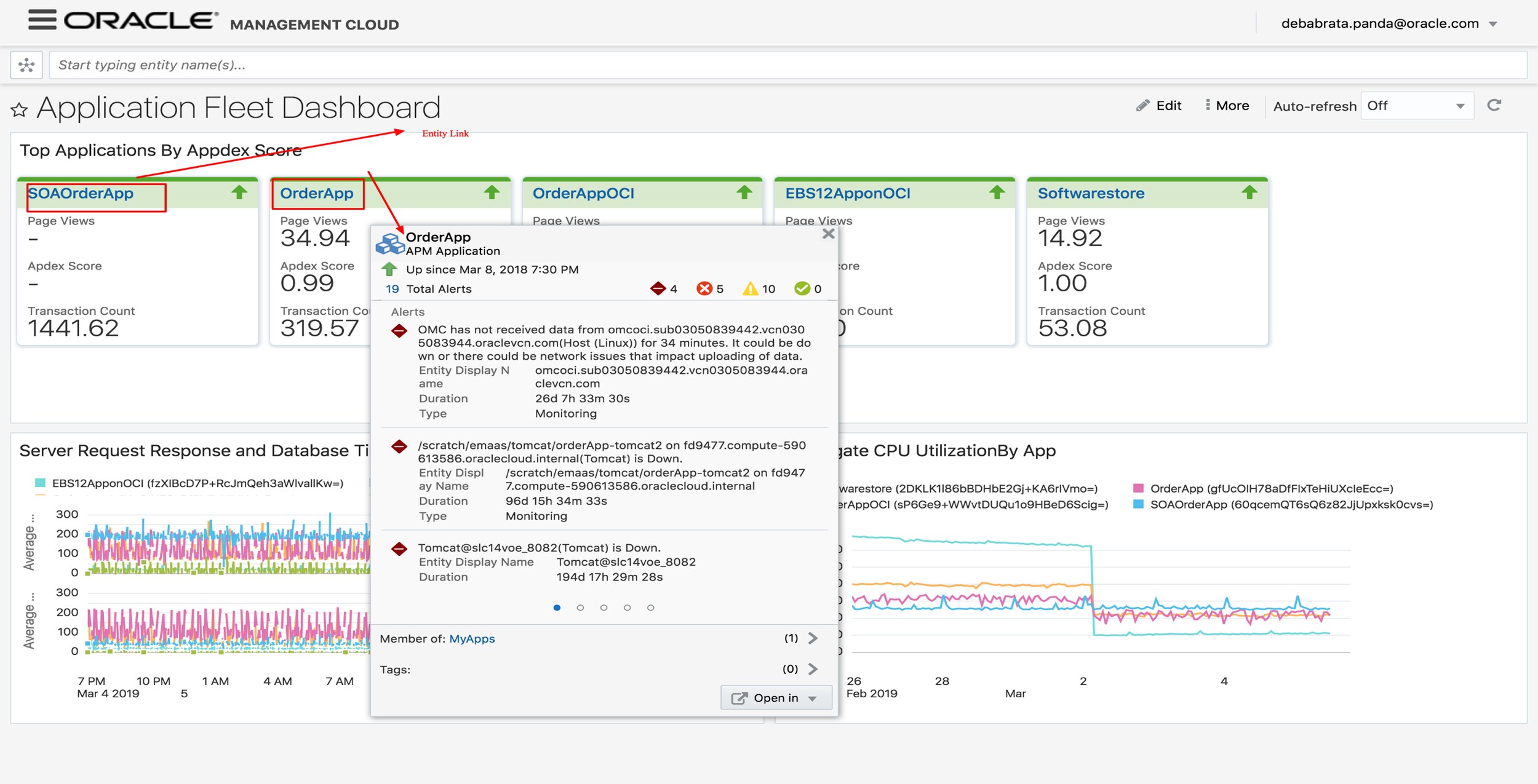This screenshot has height=784, width=1538.
Task: Click the cleared alerts green check icon
Action: [x=802, y=288]
